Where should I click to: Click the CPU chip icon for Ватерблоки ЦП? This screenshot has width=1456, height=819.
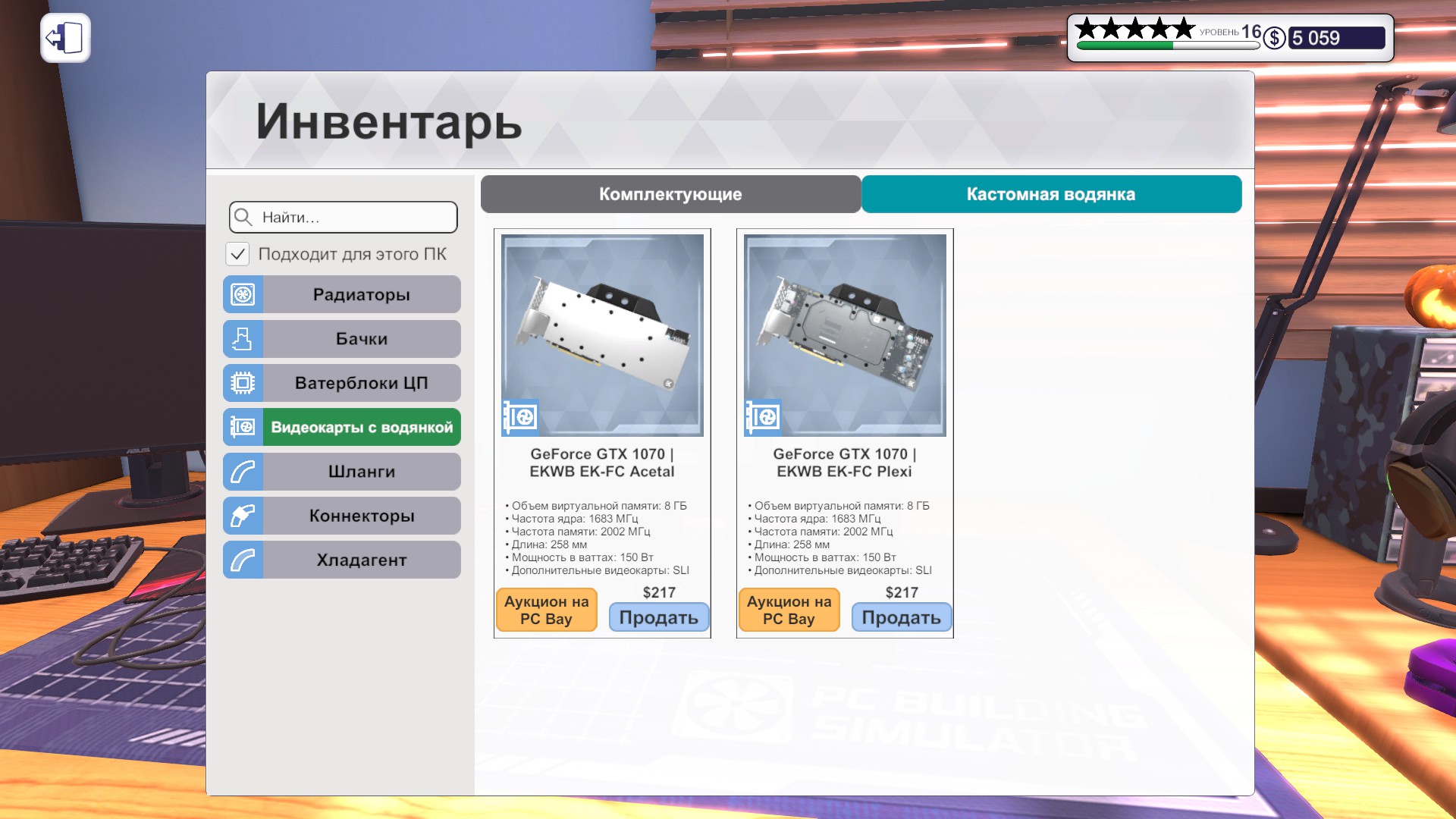point(243,383)
